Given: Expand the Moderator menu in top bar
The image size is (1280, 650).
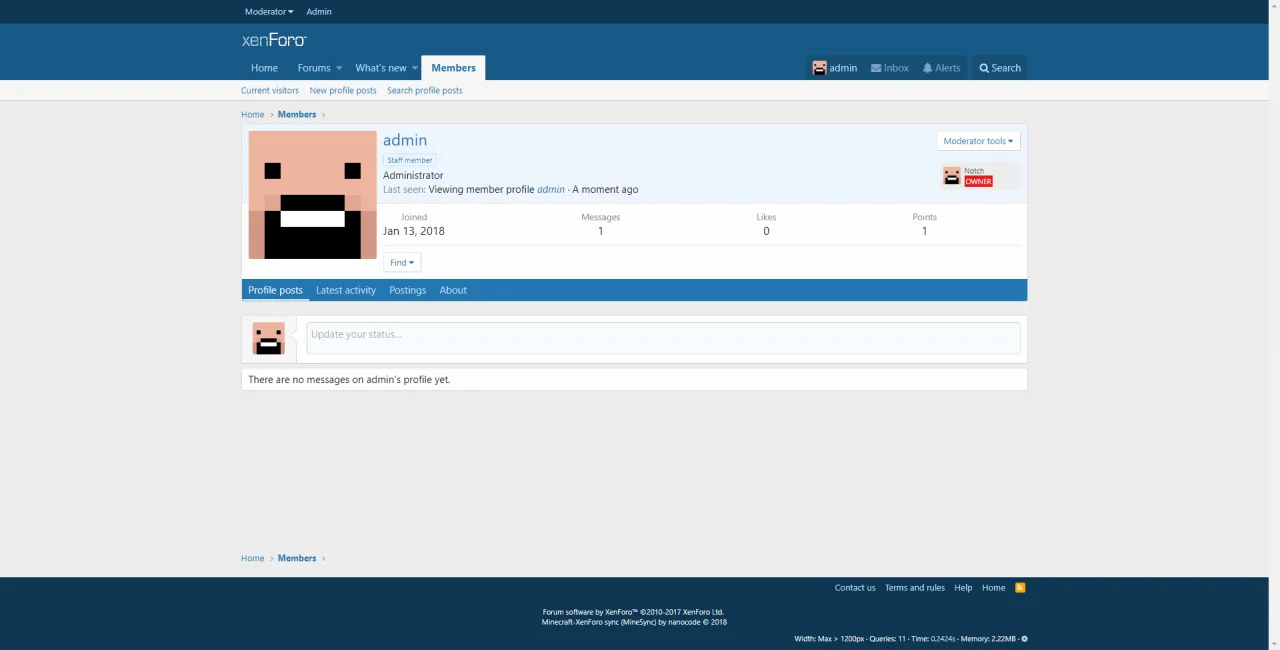Looking at the screenshot, I should (x=268, y=12).
